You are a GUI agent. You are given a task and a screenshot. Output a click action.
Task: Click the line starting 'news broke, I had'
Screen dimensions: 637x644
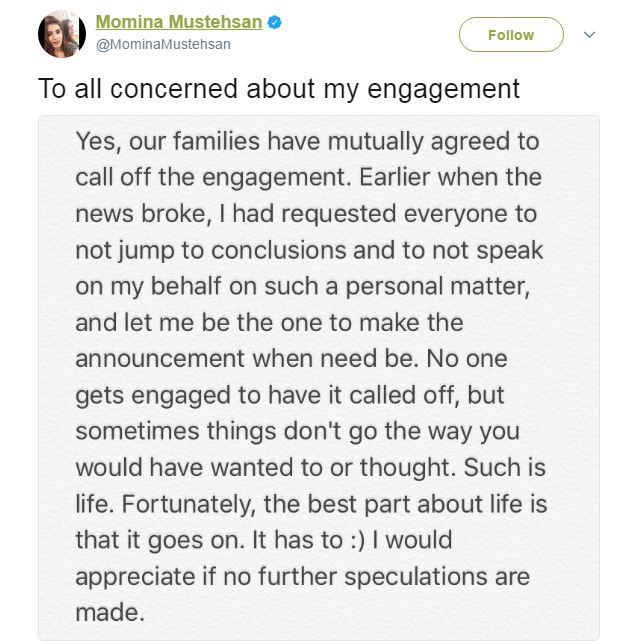(306, 214)
